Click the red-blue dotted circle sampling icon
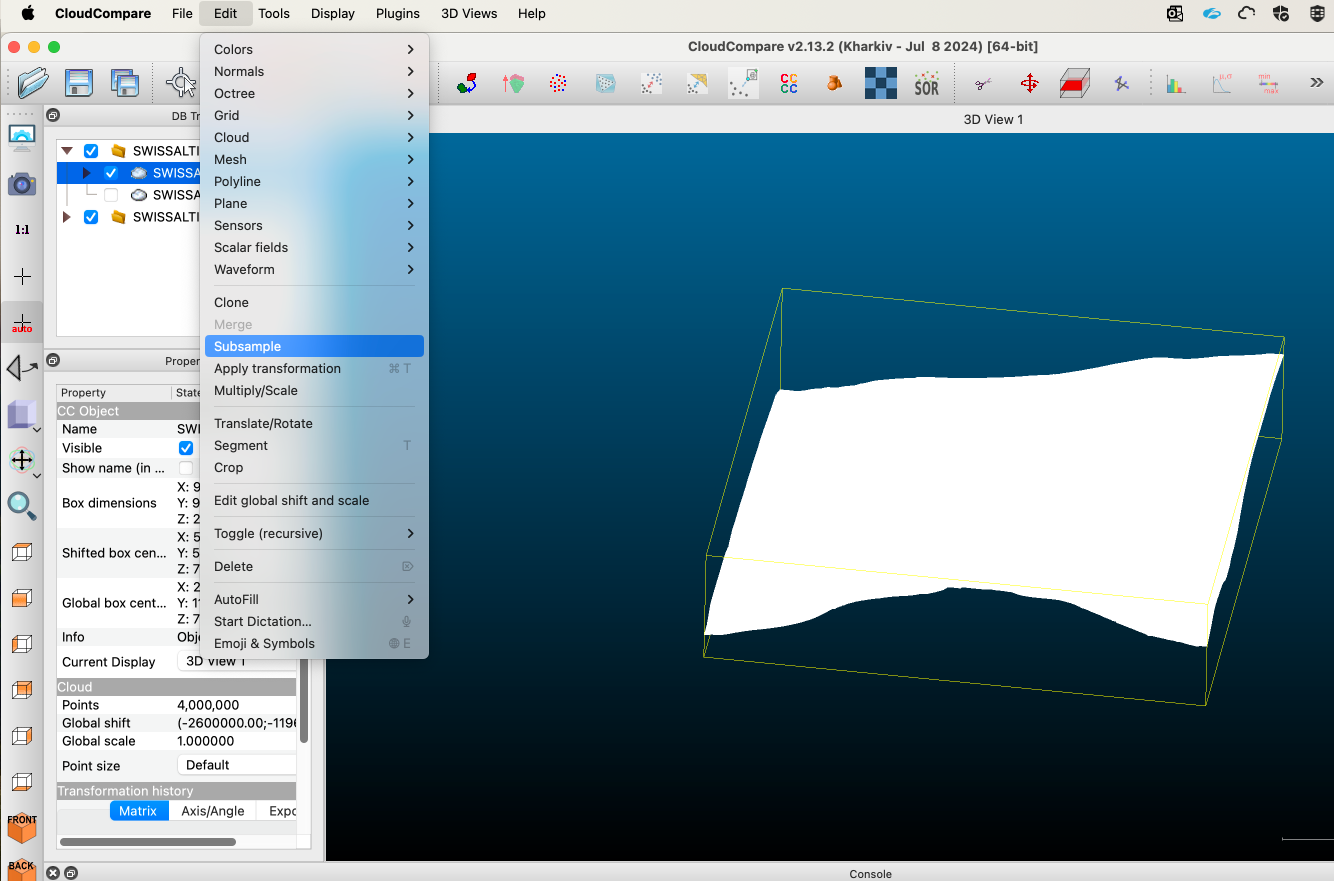The image size is (1334, 881). click(x=559, y=84)
